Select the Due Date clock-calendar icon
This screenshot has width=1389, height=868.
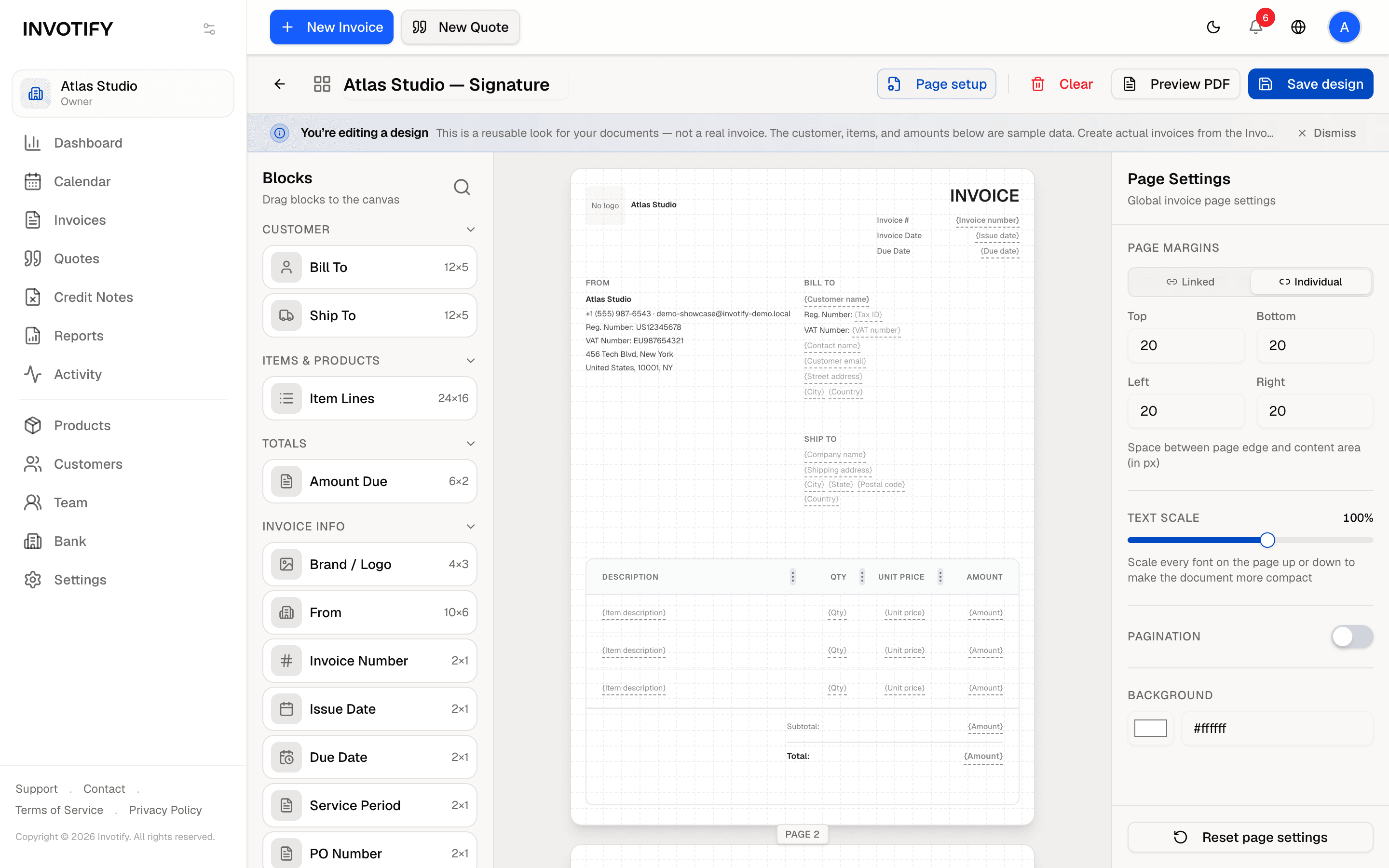(x=286, y=757)
